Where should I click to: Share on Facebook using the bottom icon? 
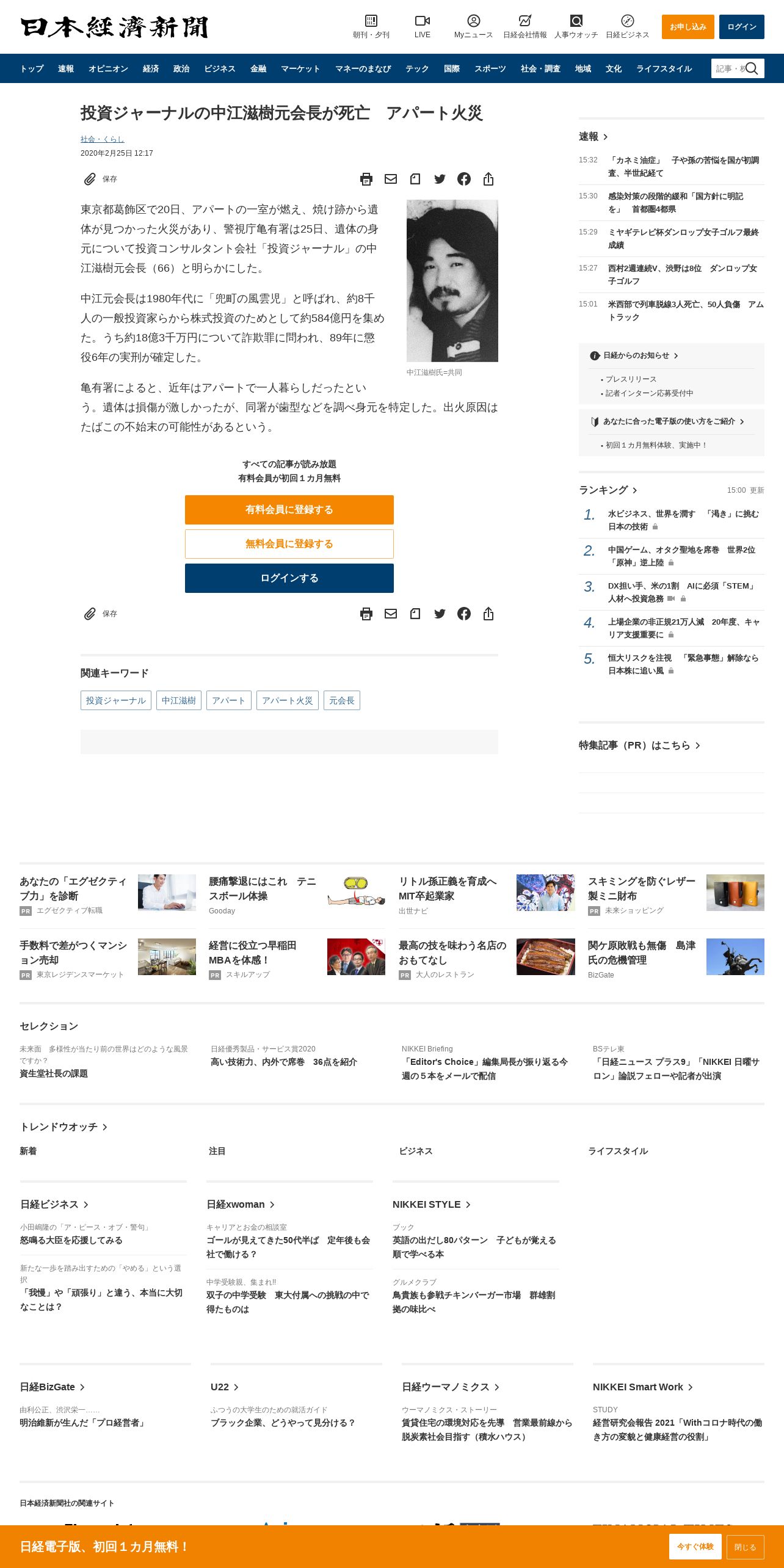(464, 614)
